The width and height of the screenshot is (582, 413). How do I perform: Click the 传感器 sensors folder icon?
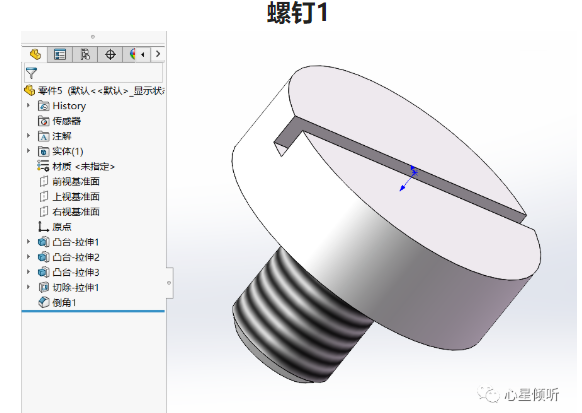[43, 121]
